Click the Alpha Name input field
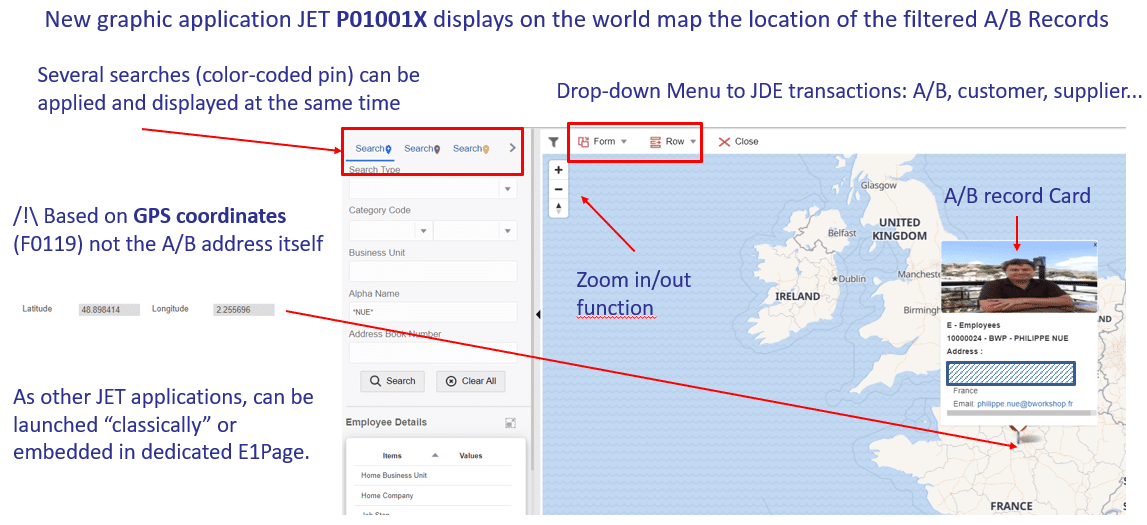This screenshot has height=525, width=1147. pos(432,313)
